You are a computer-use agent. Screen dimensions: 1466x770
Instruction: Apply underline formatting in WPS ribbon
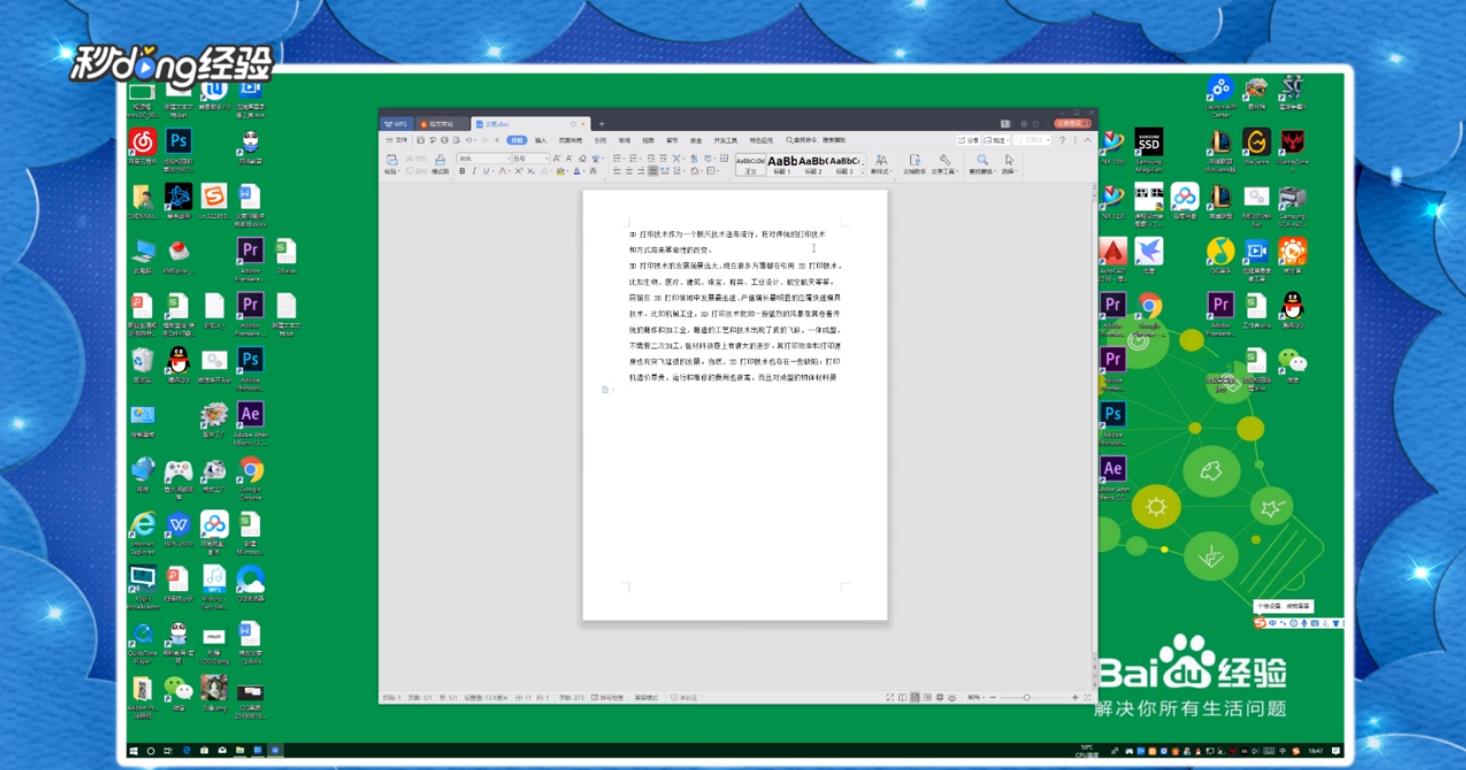pos(486,171)
